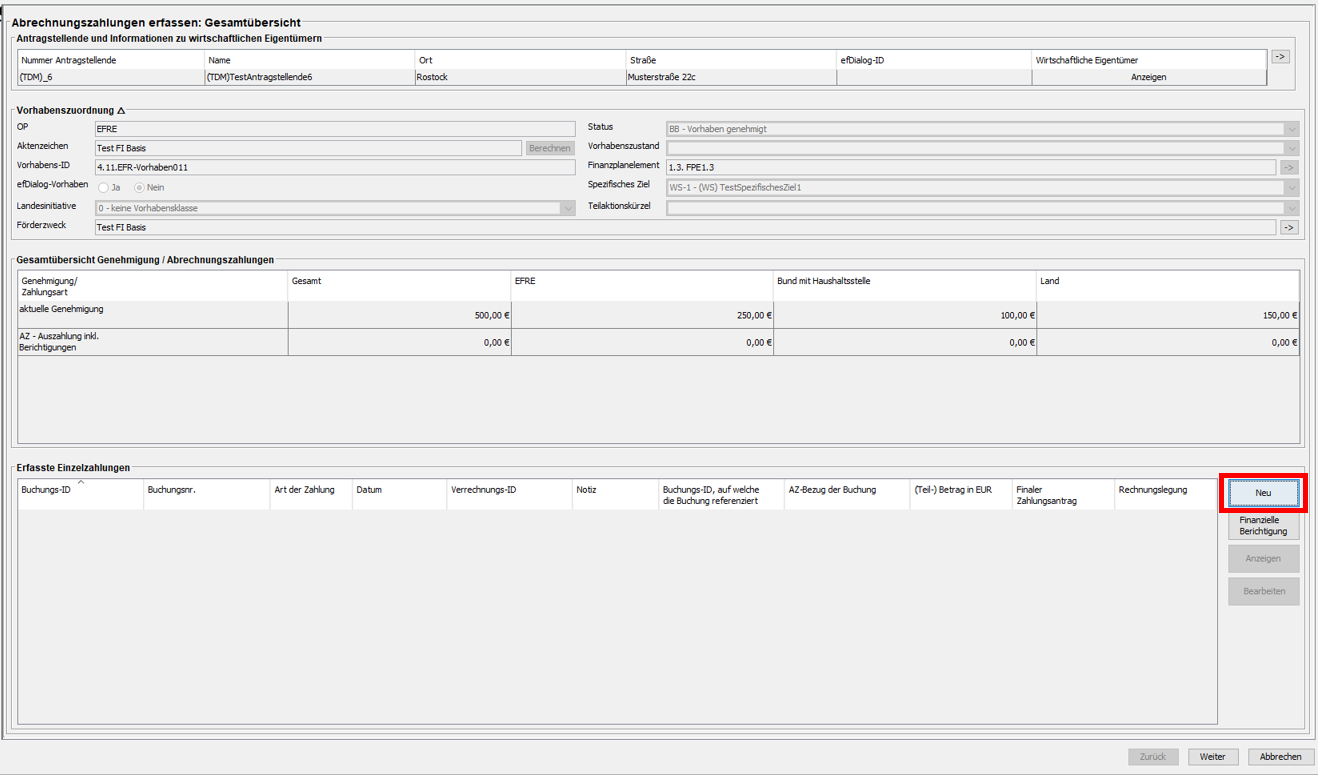Click Anzeigen in Wirtschaftliche Eigentümer cell

1148,77
